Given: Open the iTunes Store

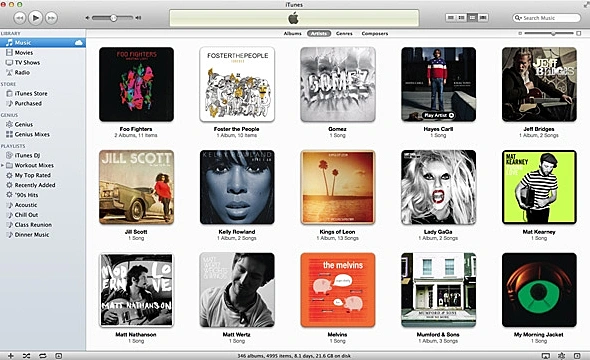Looking at the screenshot, I should [30, 93].
